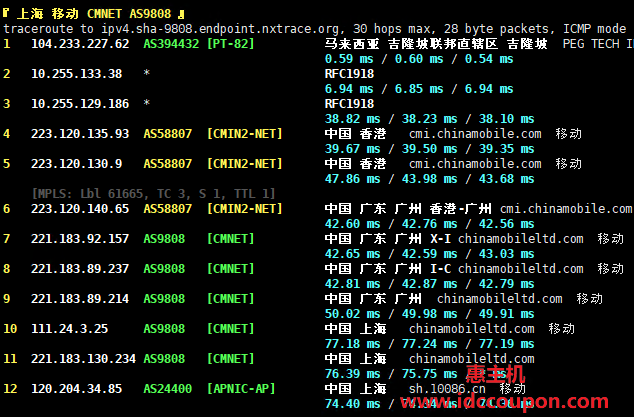Click IP address 10.255.133.38
Screen dimensions: 634x417
click(x=76, y=74)
